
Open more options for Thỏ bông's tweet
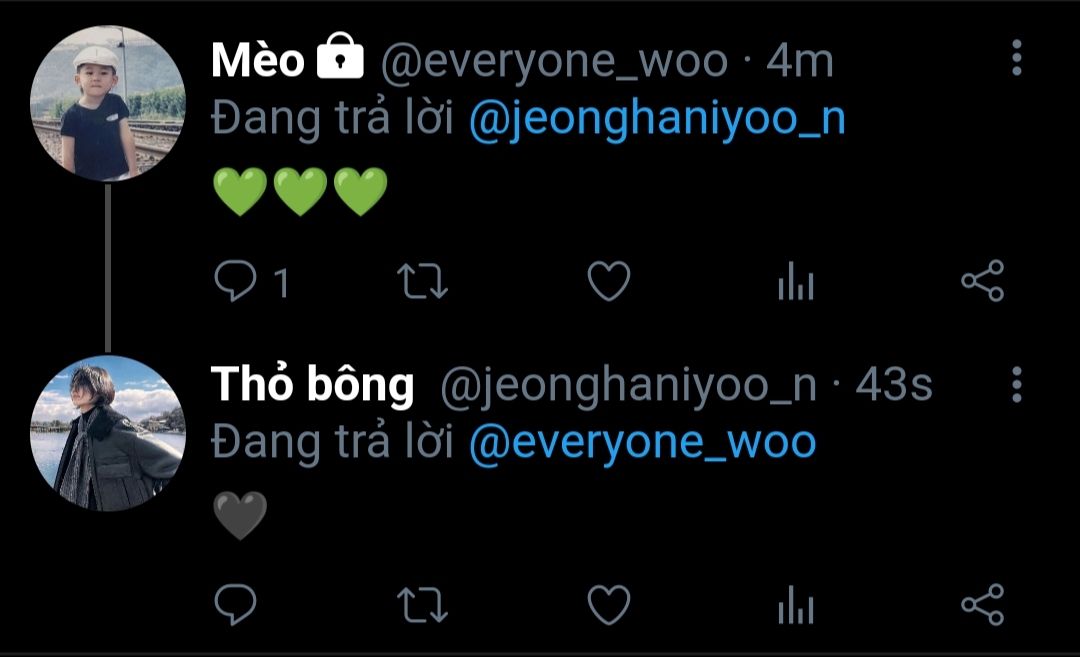click(1017, 384)
